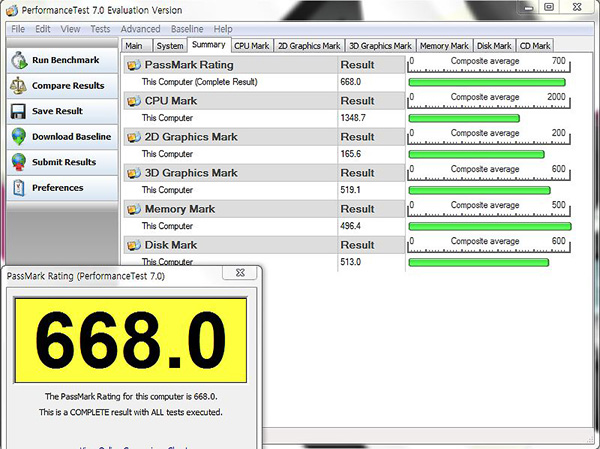This screenshot has width=600, height=449.
Task: Click 'The PassMark Rating for this computer' text
Action: 131,397
